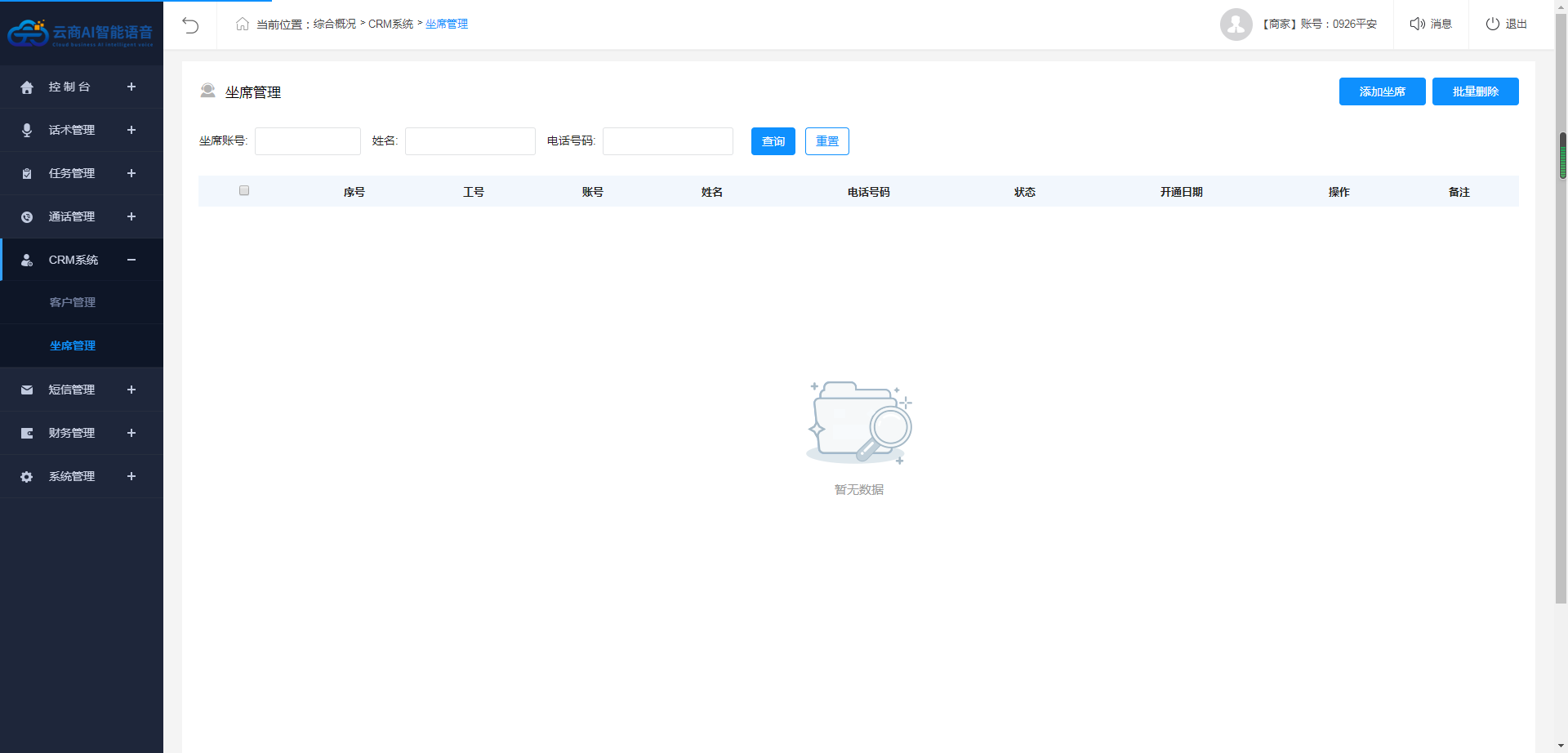
Task: Expand the 控制台 menu plus sign
Action: point(131,87)
